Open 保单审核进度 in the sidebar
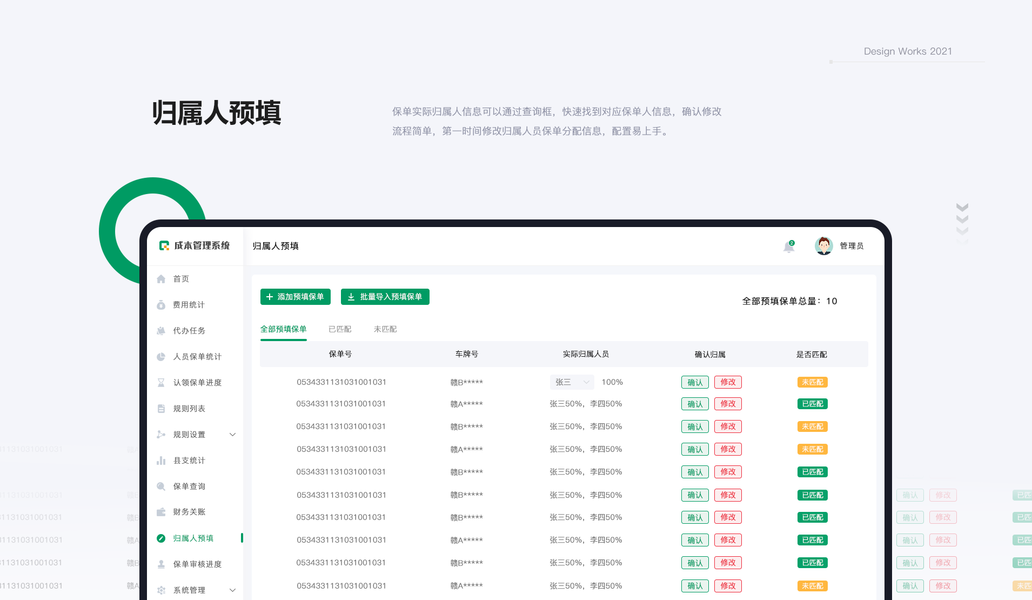 (x=197, y=564)
